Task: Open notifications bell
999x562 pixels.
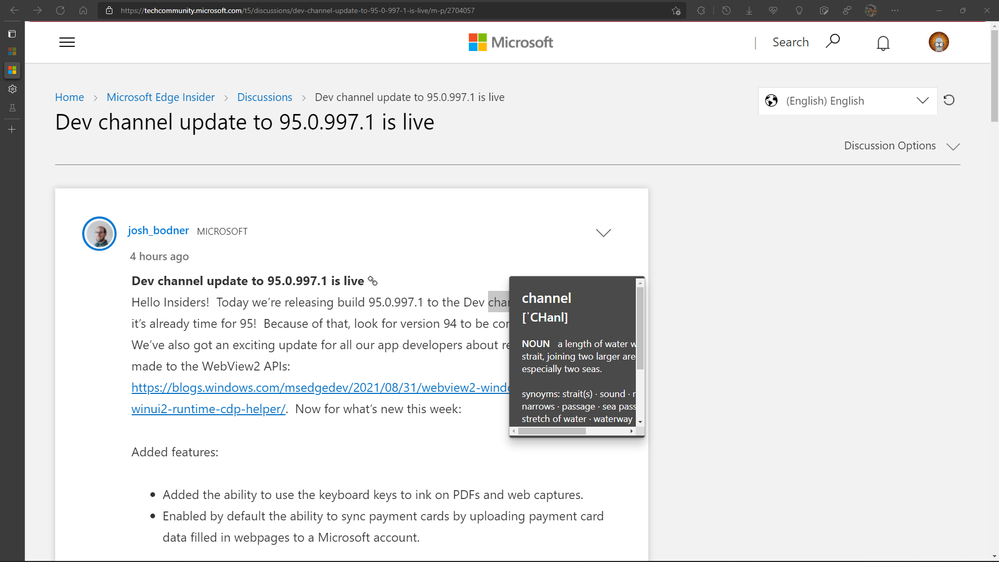Action: pos(883,43)
